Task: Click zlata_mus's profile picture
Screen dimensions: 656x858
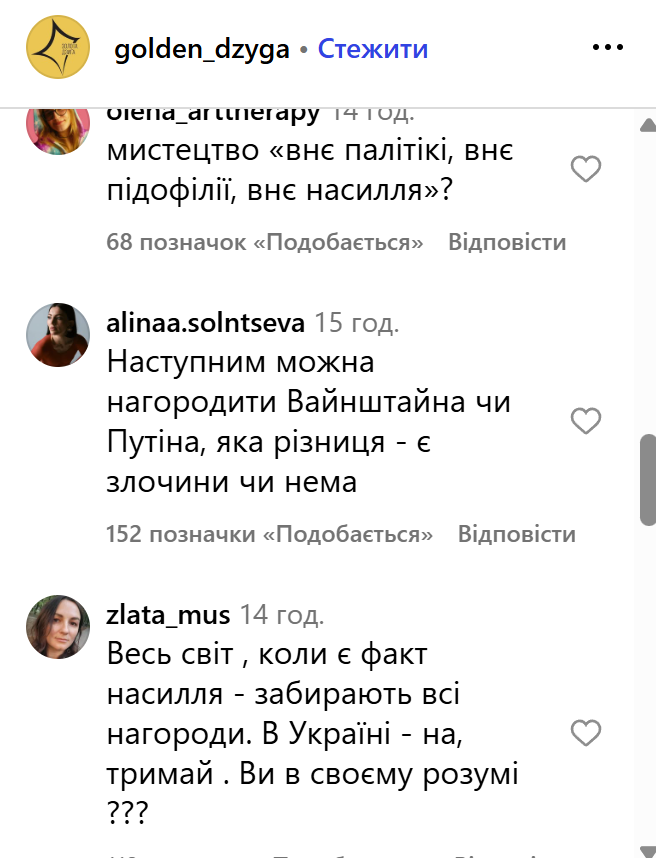Action: (x=58, y=627)
